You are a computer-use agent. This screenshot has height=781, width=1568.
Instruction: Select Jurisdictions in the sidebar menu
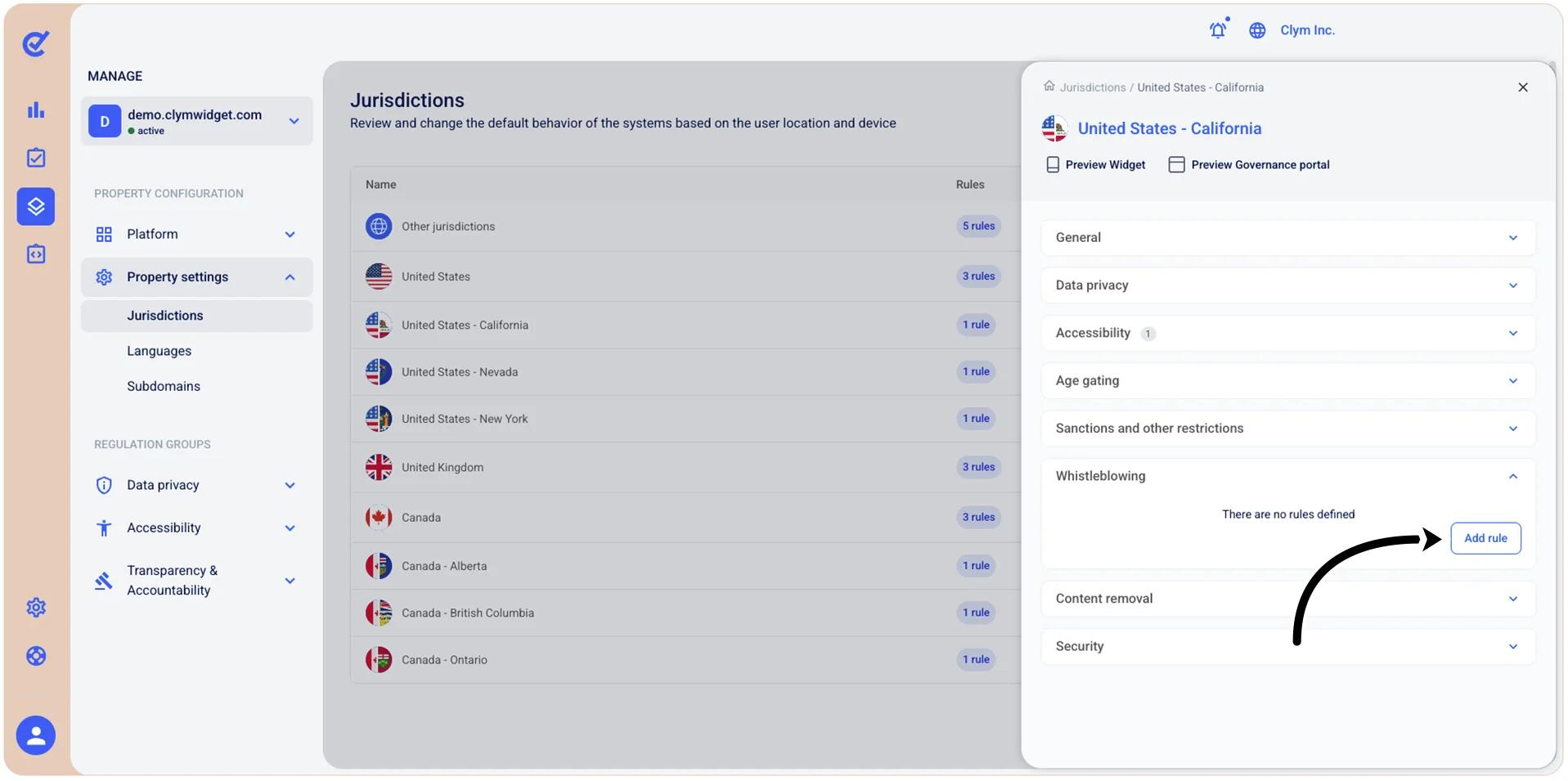click(197, 316)
